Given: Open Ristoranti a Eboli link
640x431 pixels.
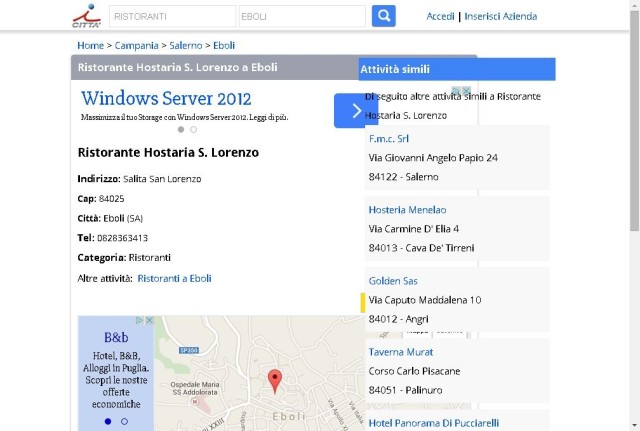Looking at the screenshot, I should 174,278.
